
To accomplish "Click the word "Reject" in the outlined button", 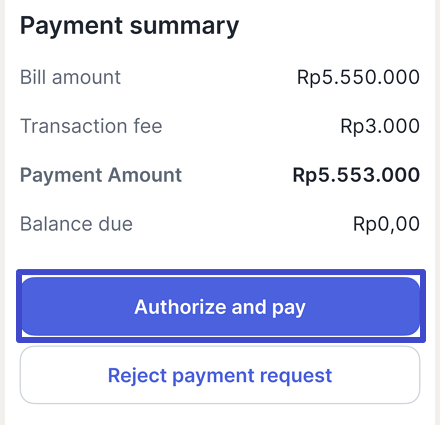I will click(136, 376).
